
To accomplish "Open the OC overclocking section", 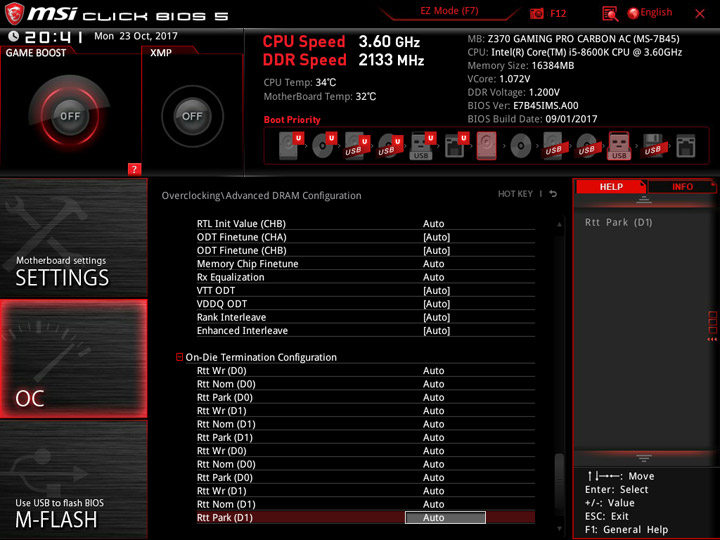I will coord(73,359).
